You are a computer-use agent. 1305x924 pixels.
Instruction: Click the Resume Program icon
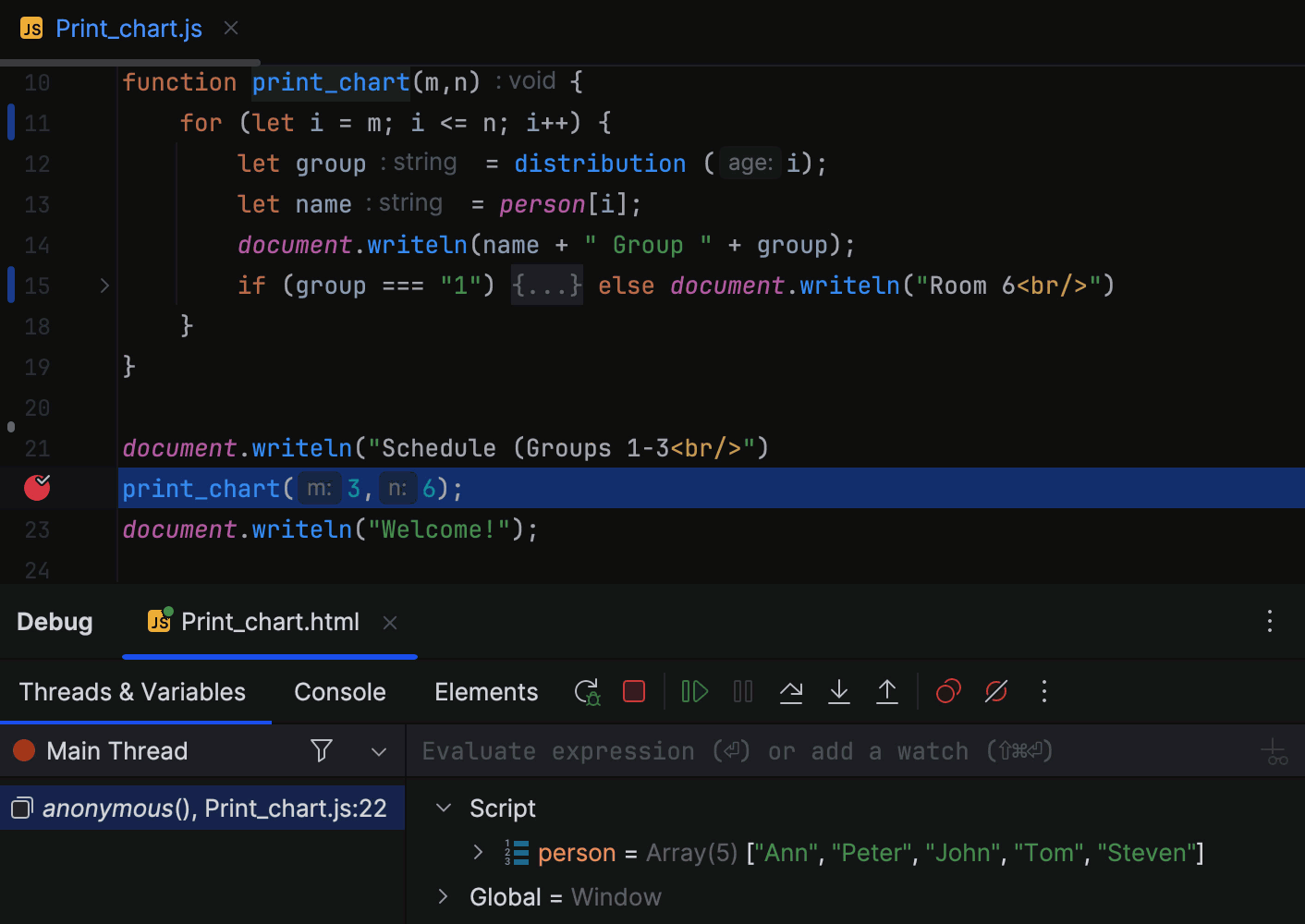[694, 691]
